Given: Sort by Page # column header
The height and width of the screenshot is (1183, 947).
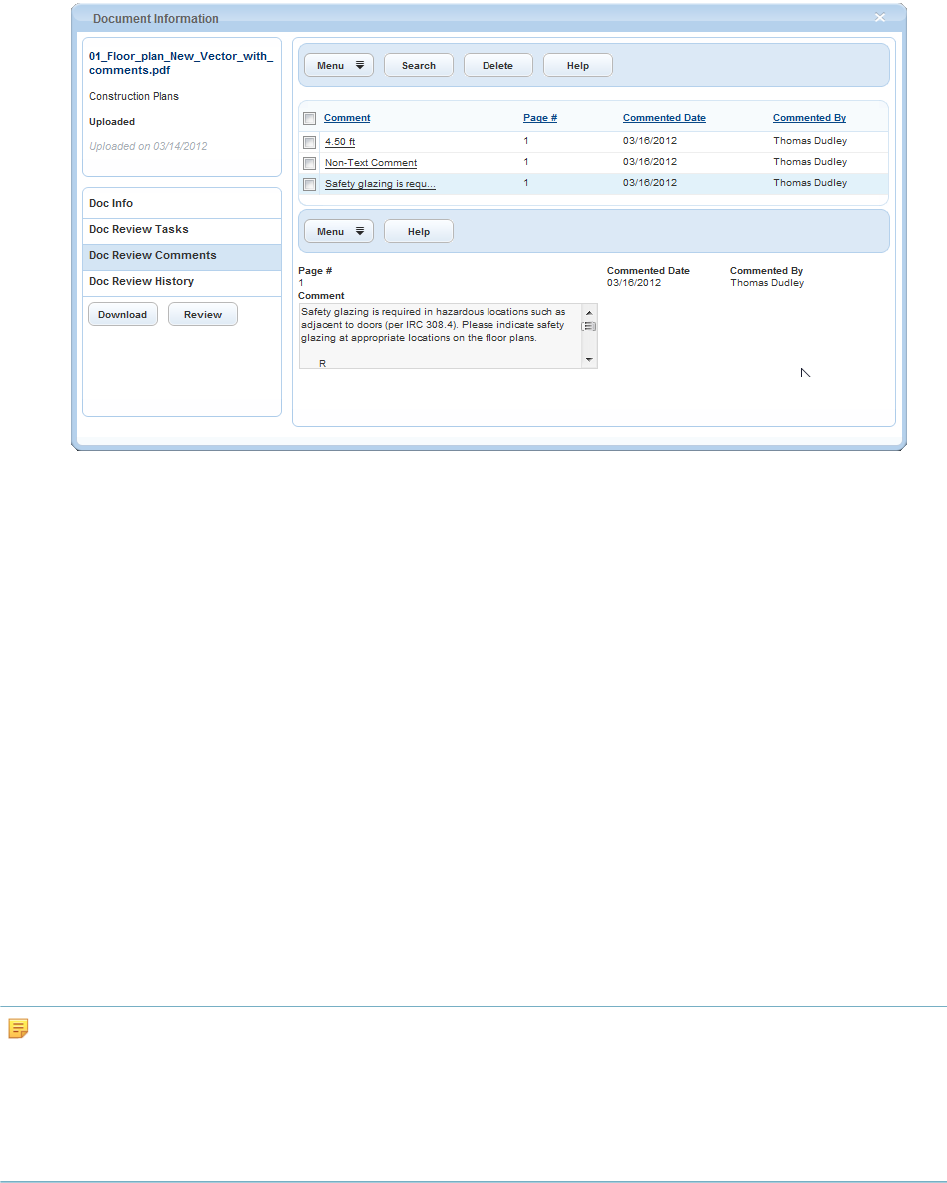Looking at the screenshot, I should 540,118.
